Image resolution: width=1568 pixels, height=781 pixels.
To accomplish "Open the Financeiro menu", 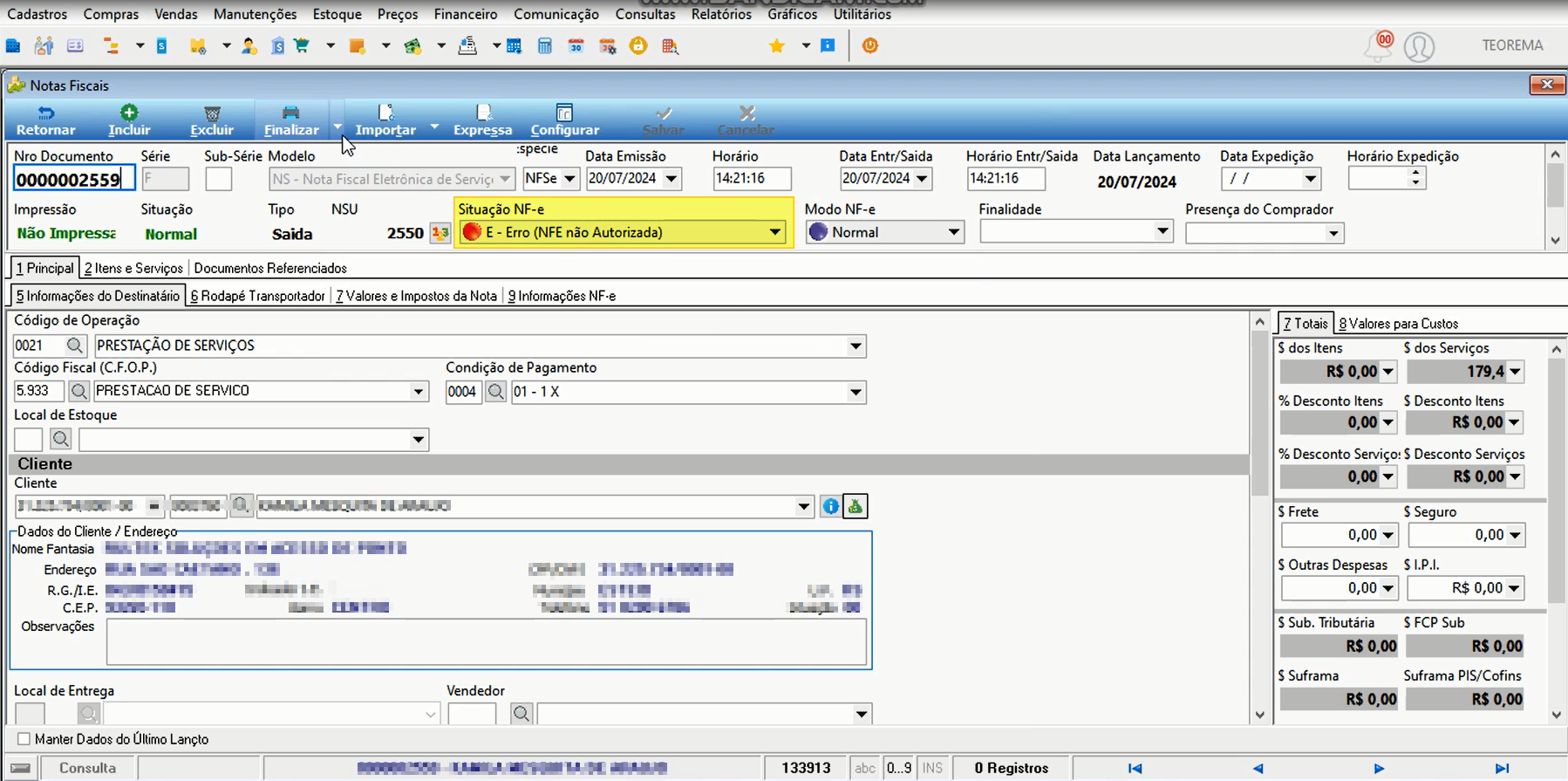I will tap(466, 14).
